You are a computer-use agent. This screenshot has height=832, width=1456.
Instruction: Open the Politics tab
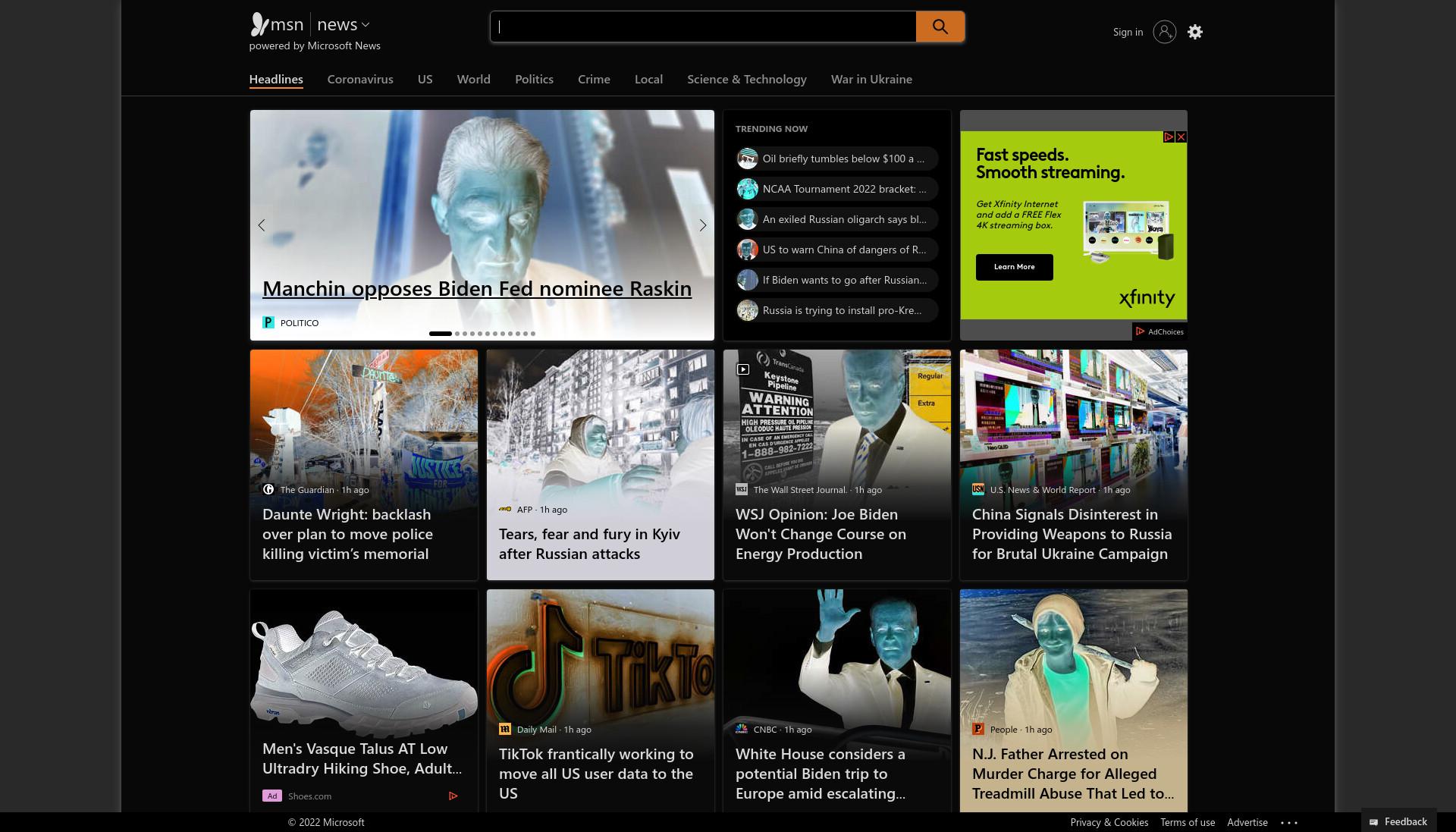tap(534, 79)
